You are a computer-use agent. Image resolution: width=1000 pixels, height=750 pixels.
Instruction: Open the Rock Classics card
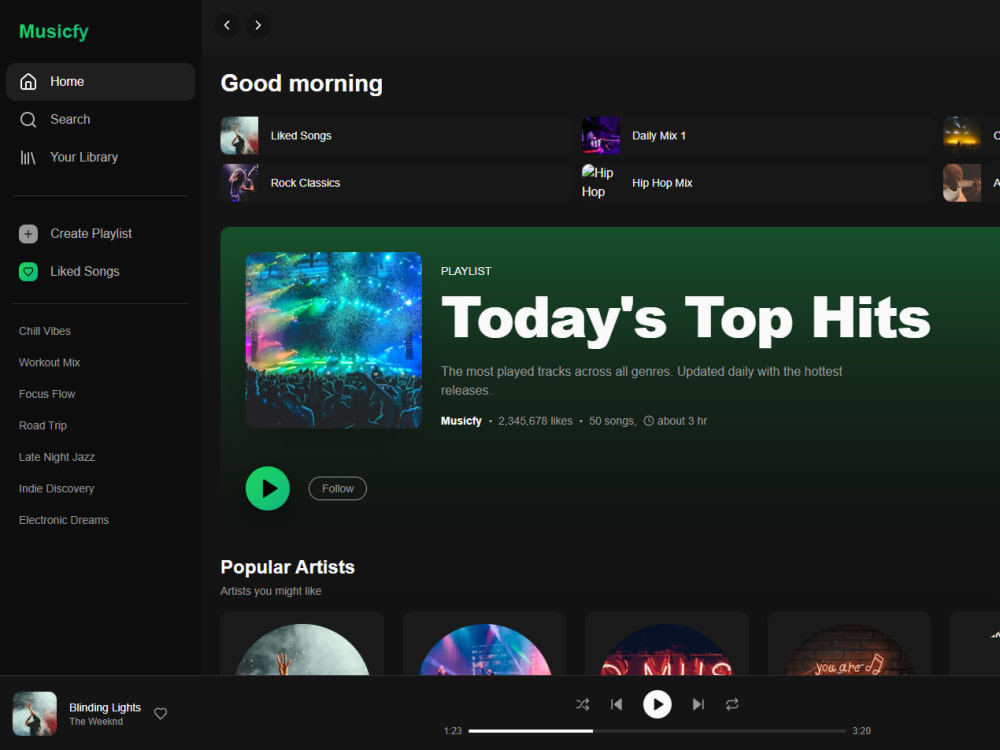[396, 183]
